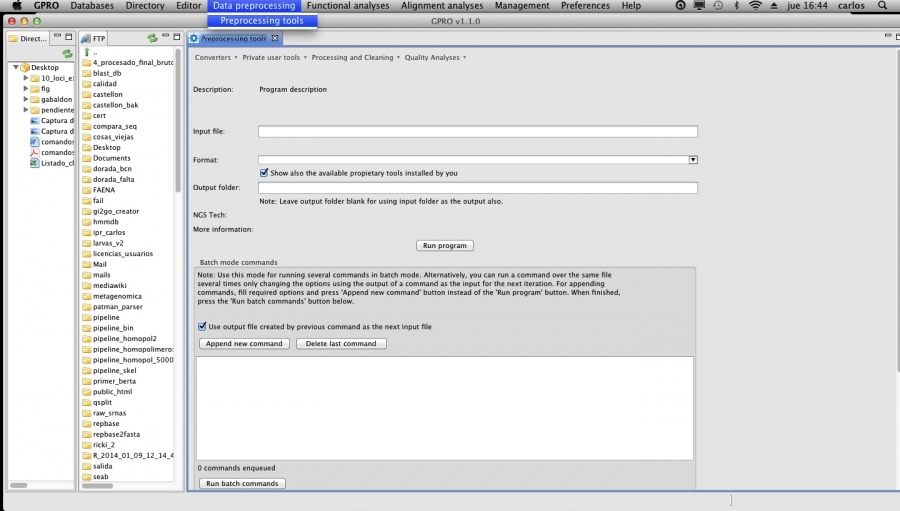Open the Format dropdown list
This screenshot has width=900, height=511.
(693, 159)
